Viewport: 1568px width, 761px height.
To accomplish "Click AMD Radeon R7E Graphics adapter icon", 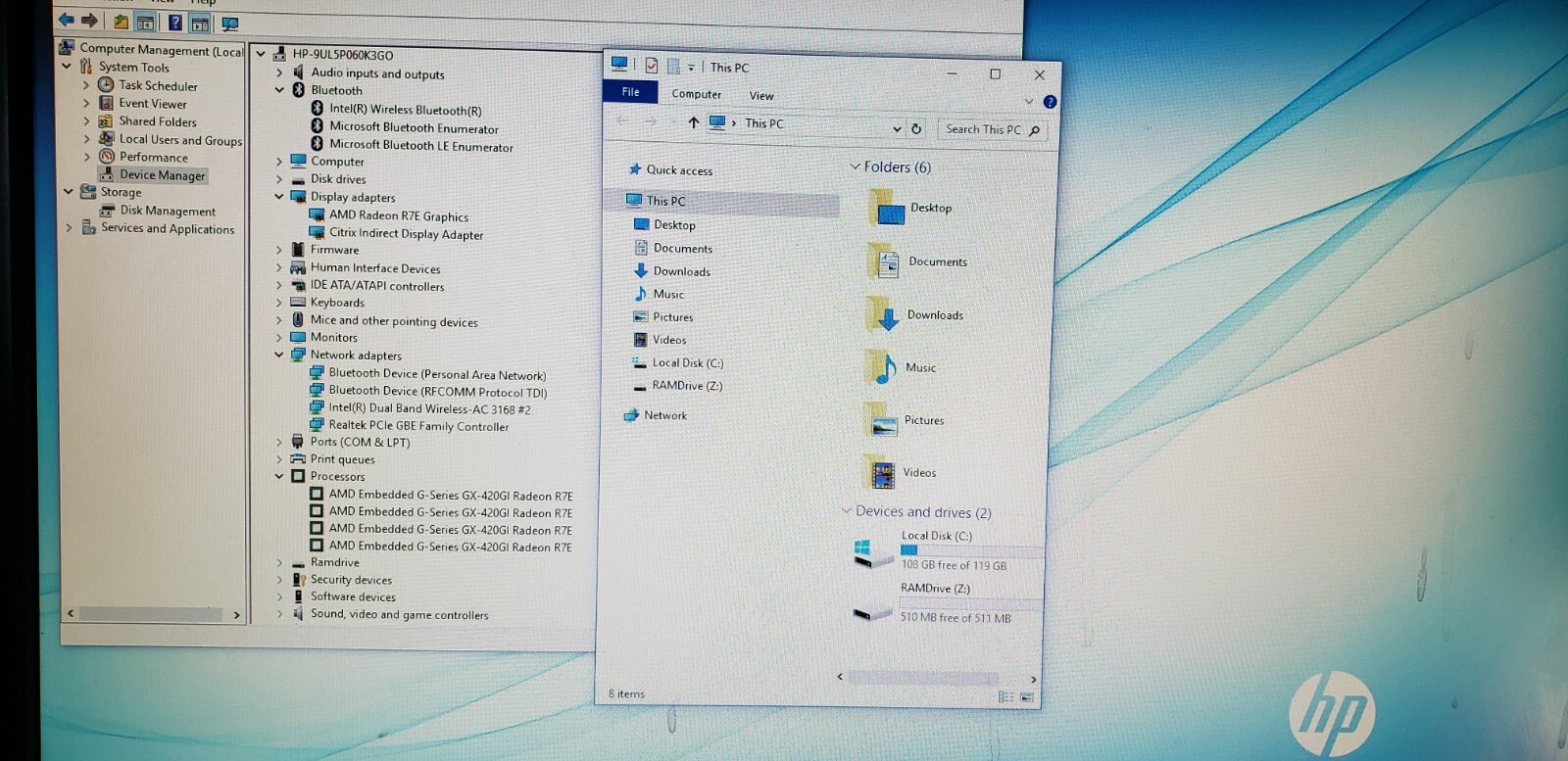I will tap(317, 214).
